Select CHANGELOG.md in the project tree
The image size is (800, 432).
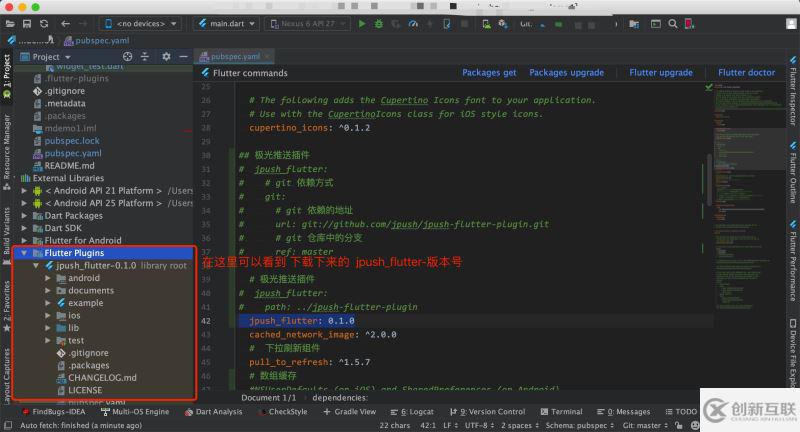click(x=102, y=378)
